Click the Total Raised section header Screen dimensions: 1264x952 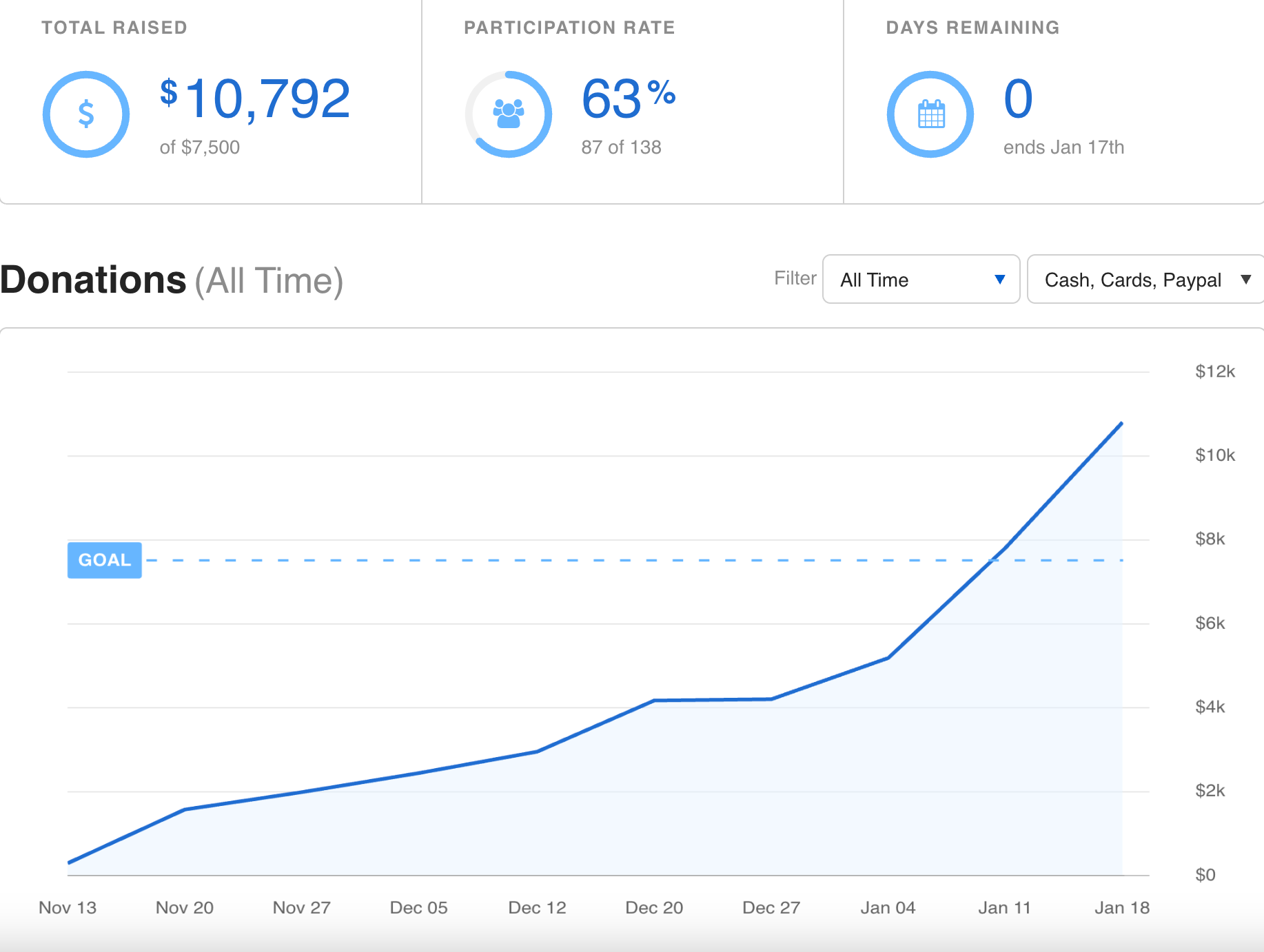click(x=114, y=28)
